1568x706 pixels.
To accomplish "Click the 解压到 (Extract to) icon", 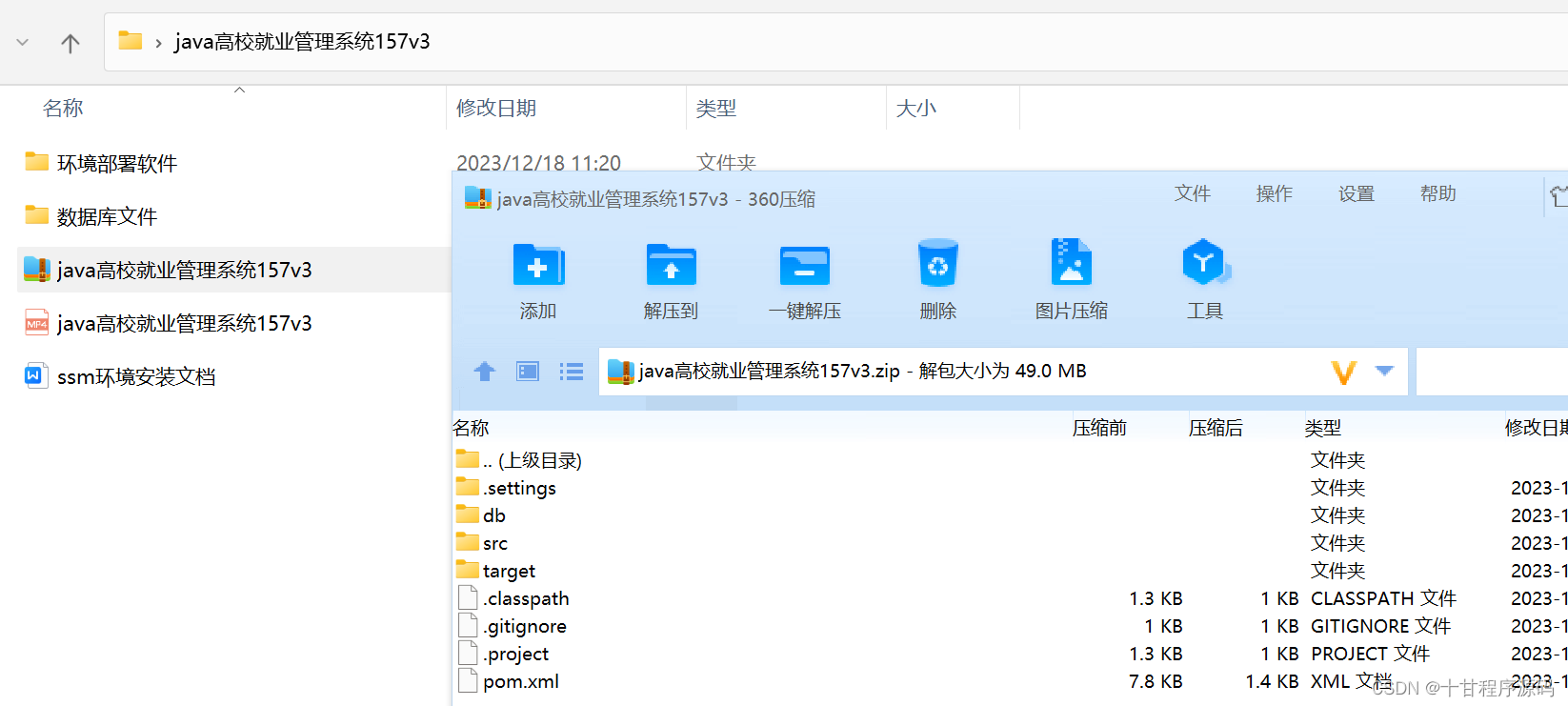I will (x=672, y=265).
